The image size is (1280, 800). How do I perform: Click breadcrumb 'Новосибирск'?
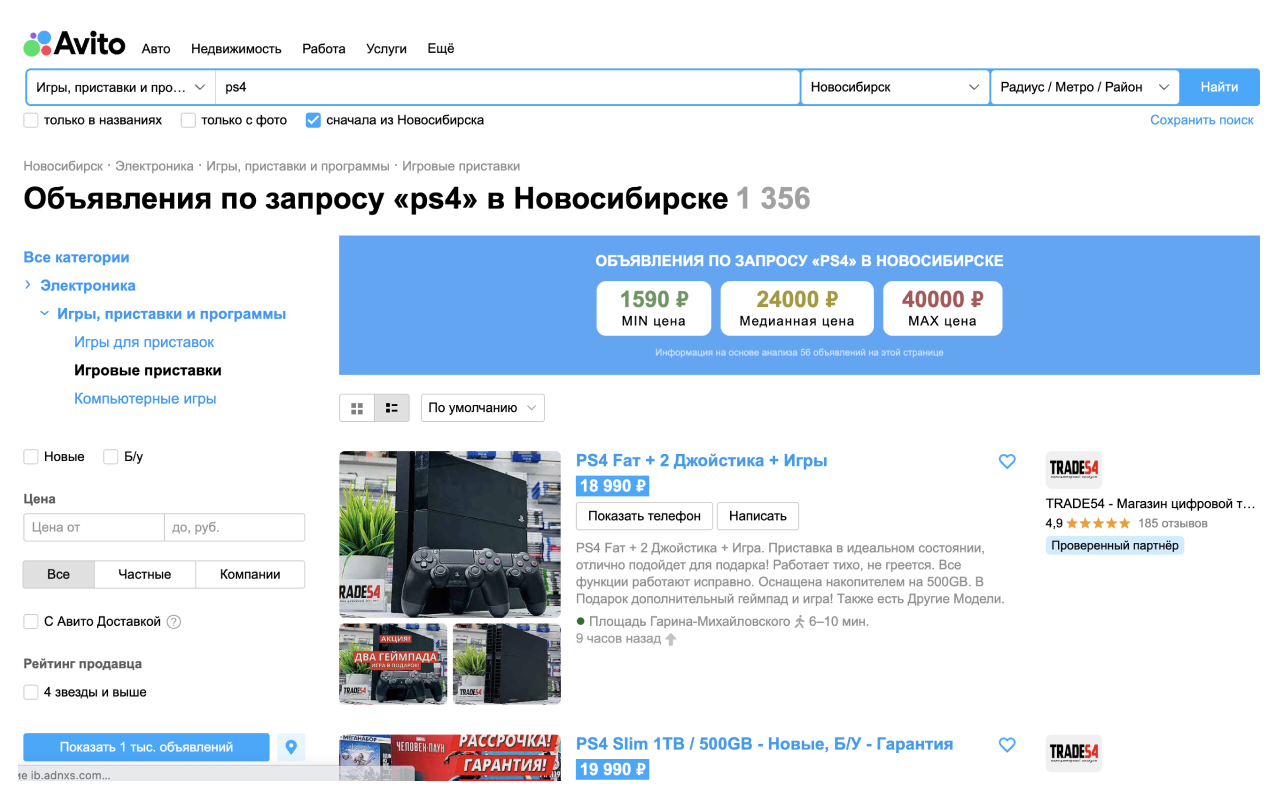(63, 166)
